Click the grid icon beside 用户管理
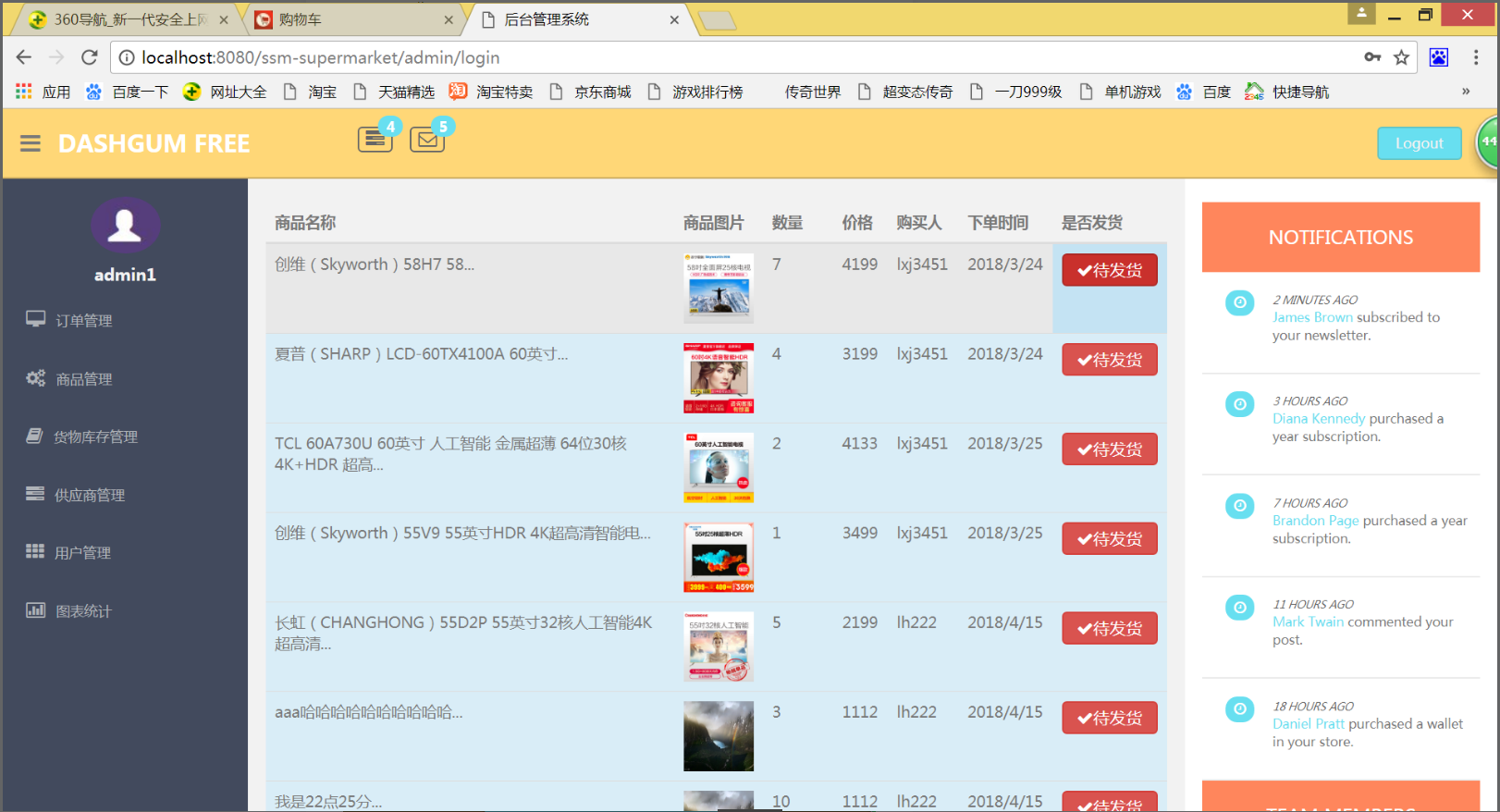This screenshot has height=812, width=1500. (x=35, y=551)
